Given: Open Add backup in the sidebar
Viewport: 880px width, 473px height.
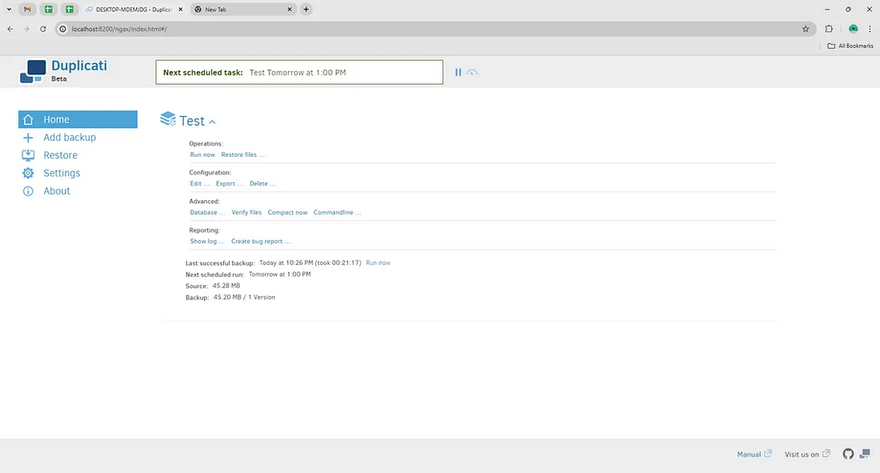Looking at the screenshot, I should pyautogui.click(x=69, y=137).
